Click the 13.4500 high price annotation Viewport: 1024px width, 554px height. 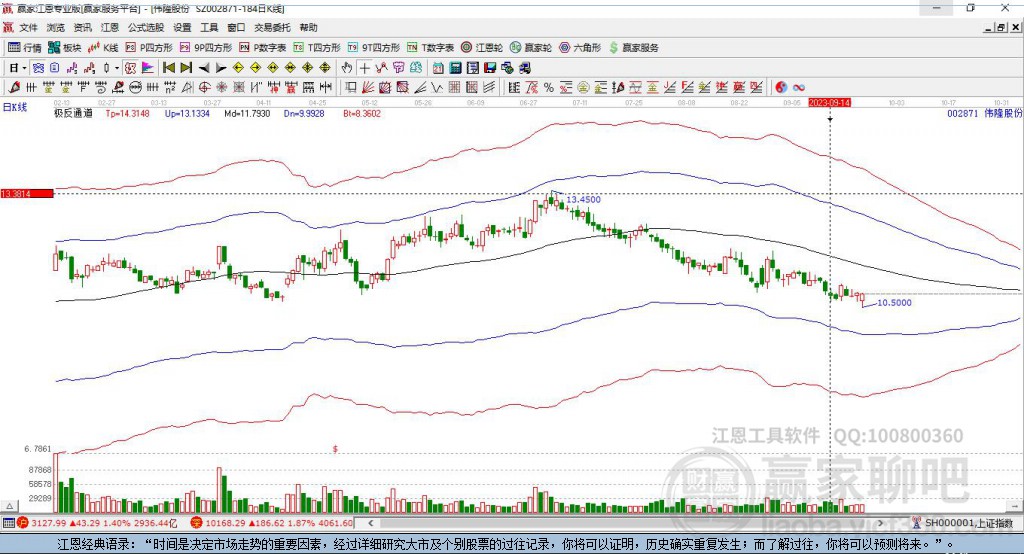(583, 199)
